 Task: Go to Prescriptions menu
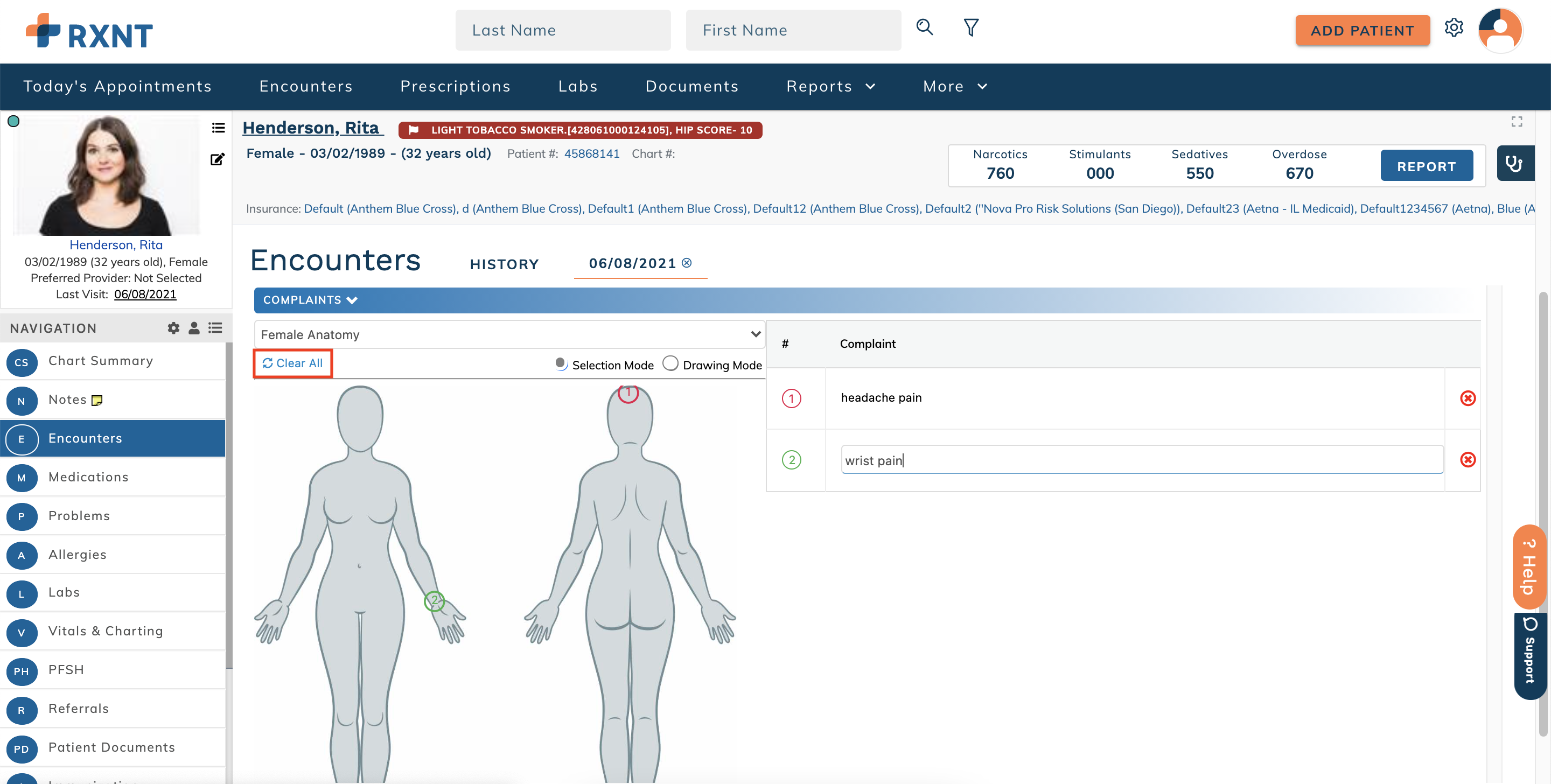455,86
